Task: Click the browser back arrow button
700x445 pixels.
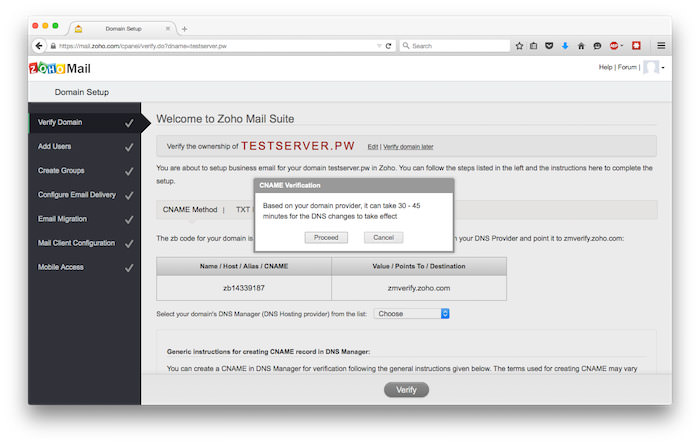Action: point(39,46)
